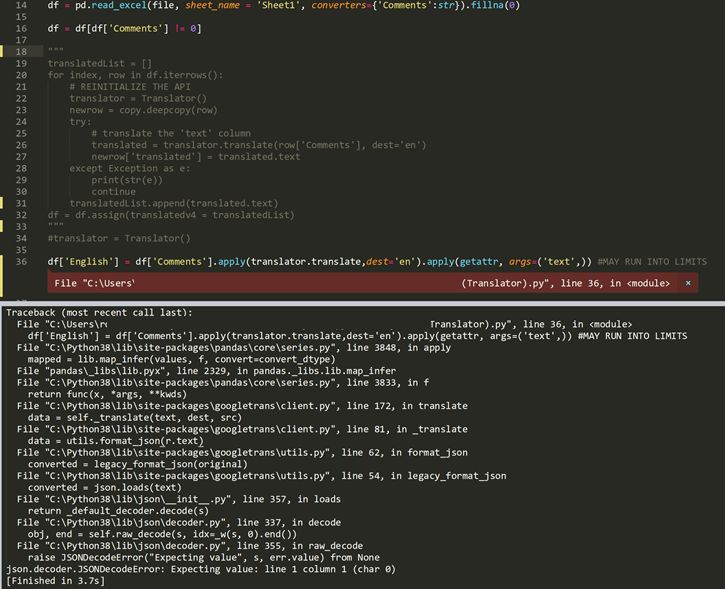Viewport: 725px width, 589px height.
Task: Click commented 'for index, row in df.iterrows():' line
Action: click(135, 75)
